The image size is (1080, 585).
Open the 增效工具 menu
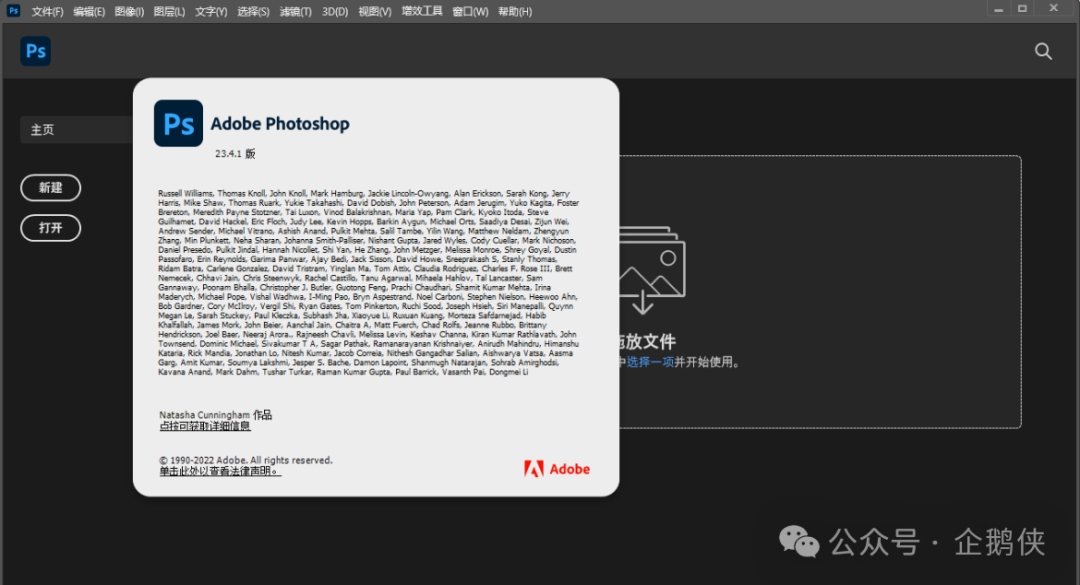click(x=424, y=11)
